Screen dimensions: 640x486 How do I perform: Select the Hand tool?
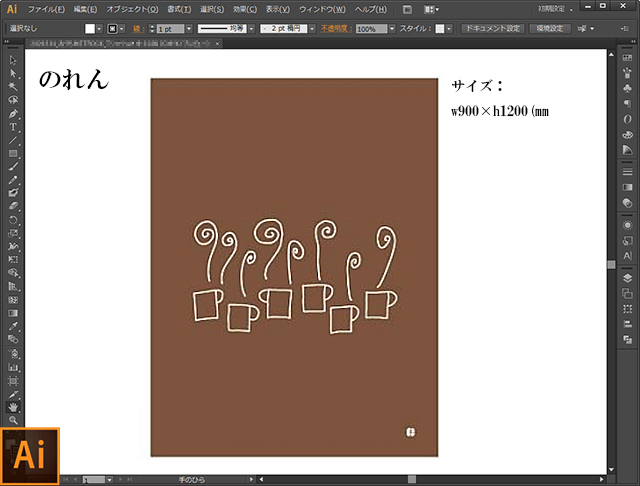pyautogui.click(x=13, y=407)
